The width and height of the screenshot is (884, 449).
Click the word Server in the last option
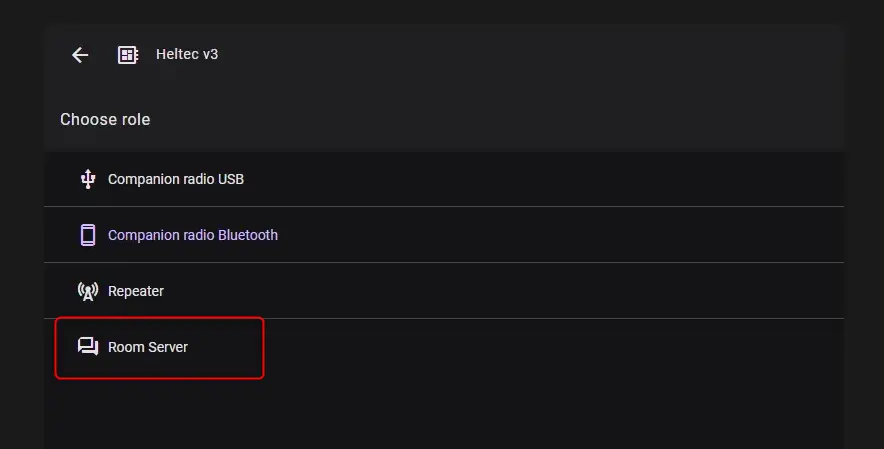pos(168,347)
